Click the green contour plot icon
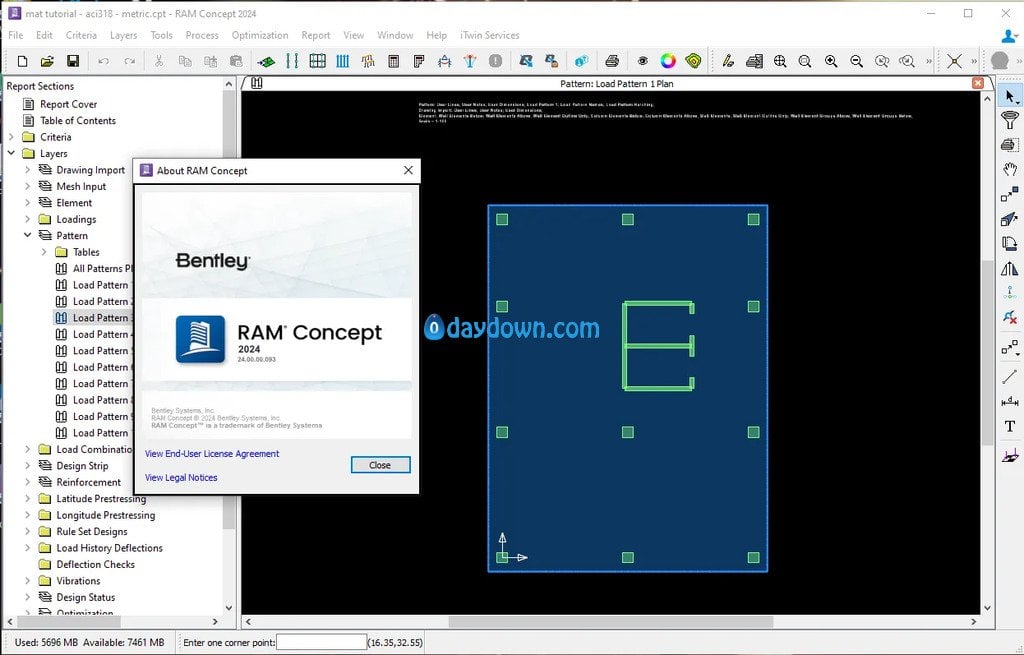 (694, 61)
